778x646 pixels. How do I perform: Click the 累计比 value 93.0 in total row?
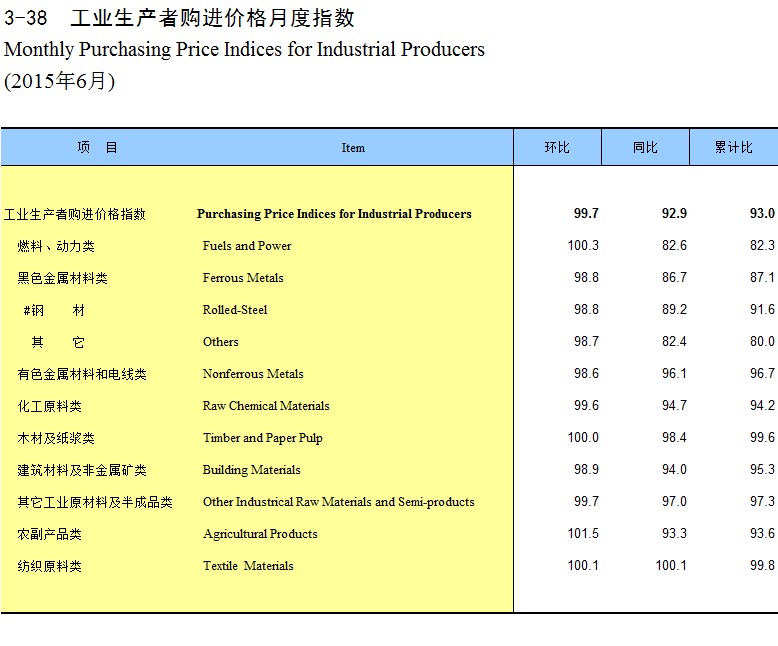click(x=762, y=213)
